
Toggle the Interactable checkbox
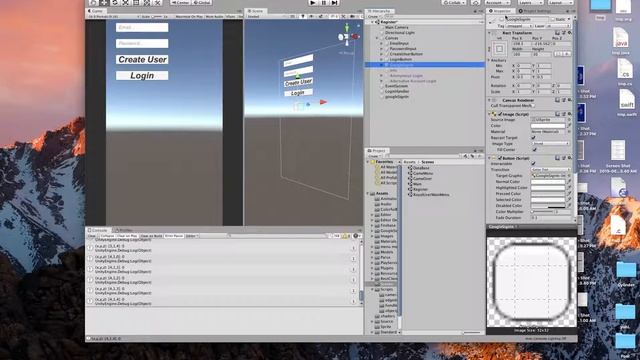click(533, 164)
